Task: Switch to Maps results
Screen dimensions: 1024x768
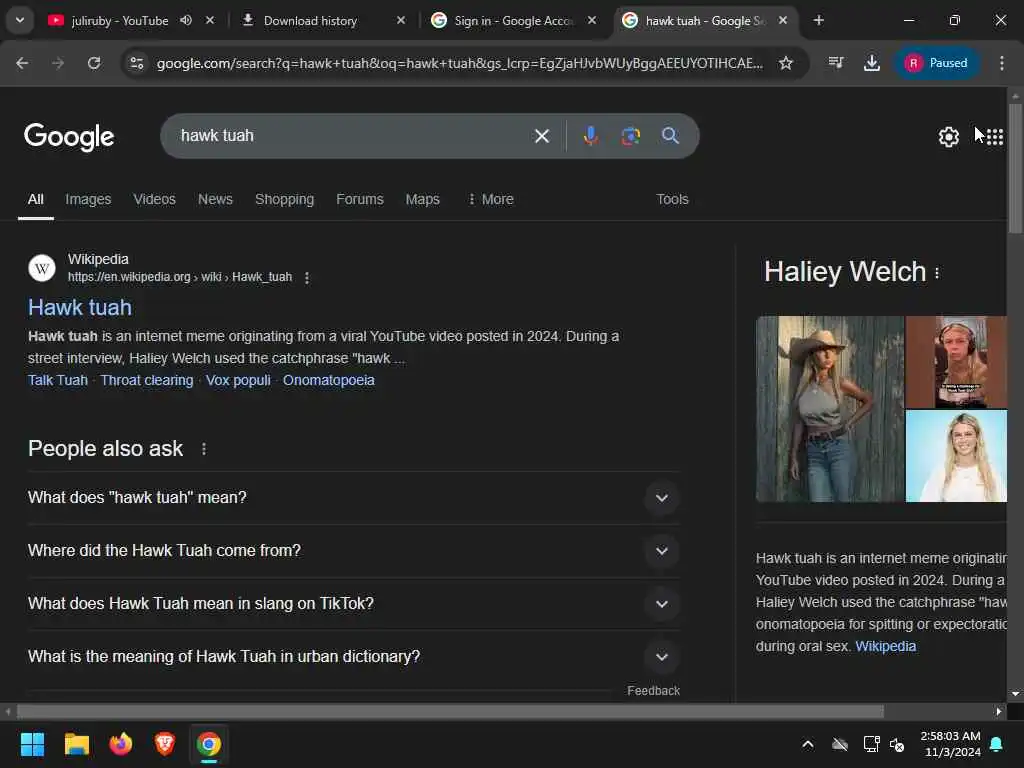Action: (x=423, y=199)
